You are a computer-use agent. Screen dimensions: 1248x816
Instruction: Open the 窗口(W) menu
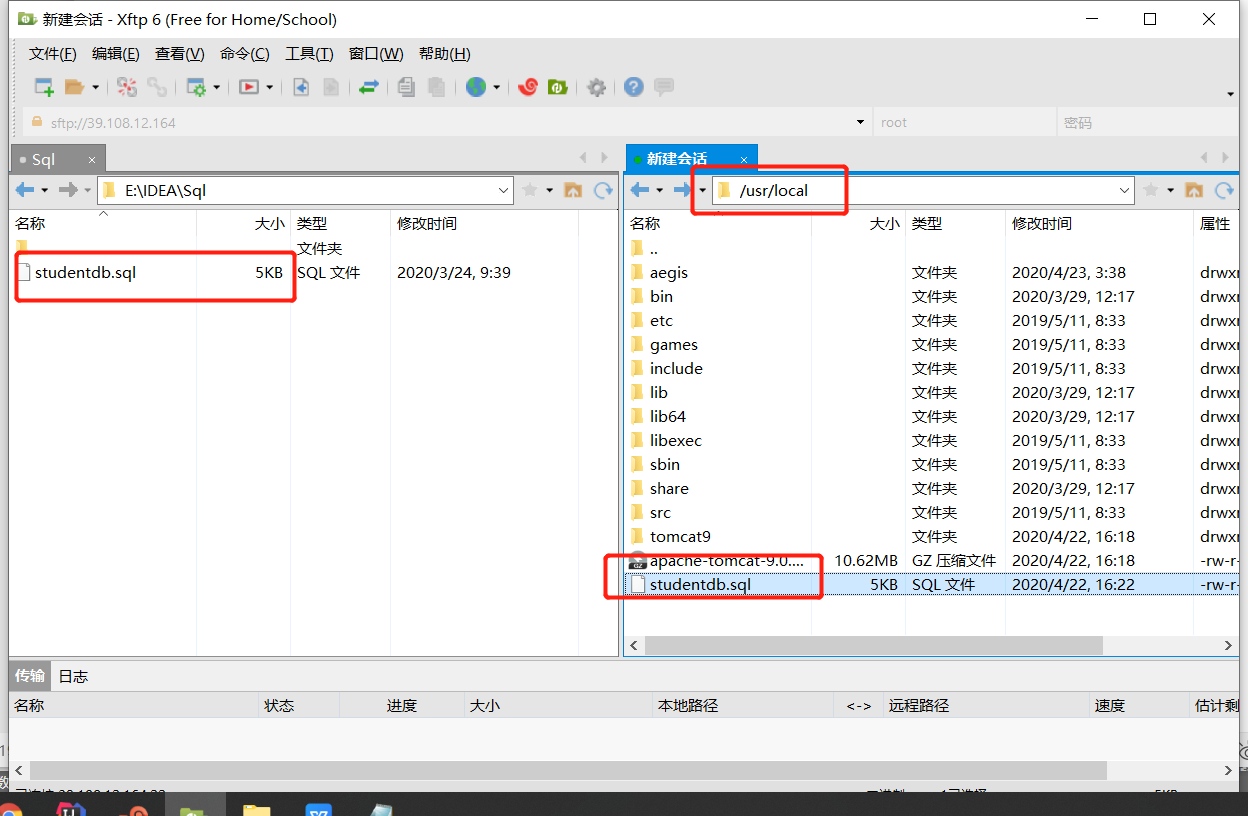click(x=376, y=54)
